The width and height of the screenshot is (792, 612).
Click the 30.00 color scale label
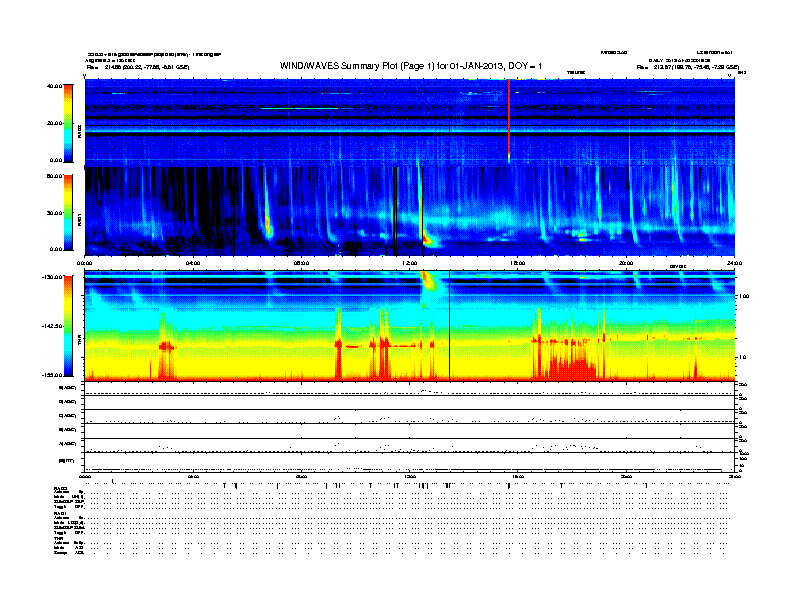click(x=54, y=213)
